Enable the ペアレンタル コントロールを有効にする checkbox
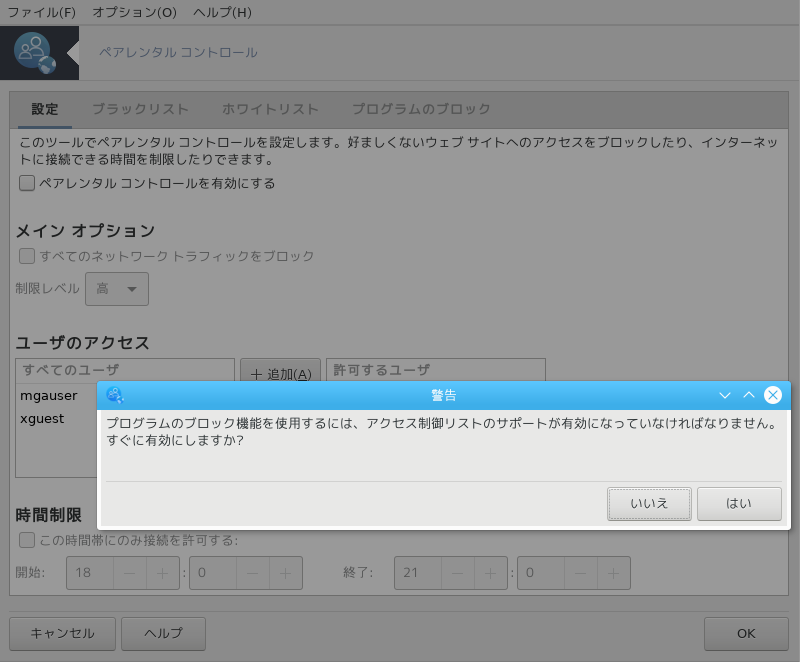800x662 pixels. pos(27,183)
